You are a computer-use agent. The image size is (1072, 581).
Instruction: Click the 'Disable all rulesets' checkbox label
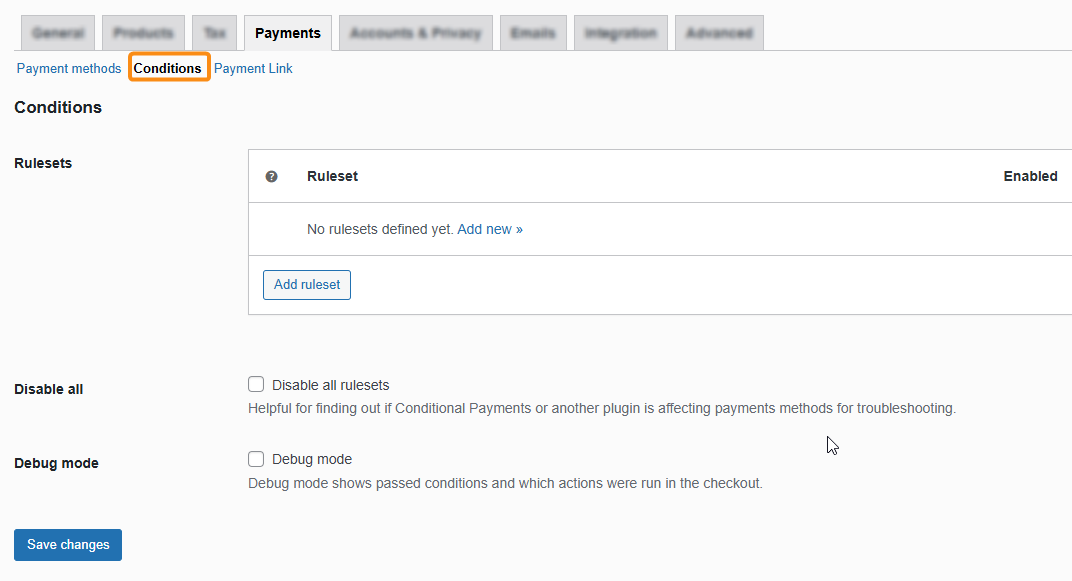(x=330, y=385)
